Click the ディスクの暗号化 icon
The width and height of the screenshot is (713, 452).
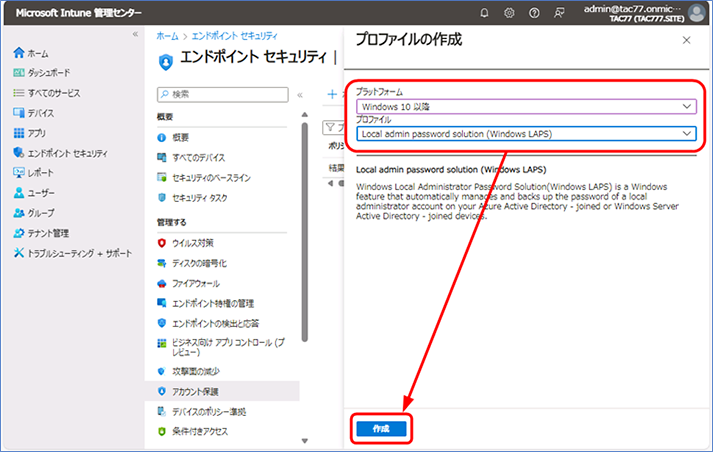click(x=161, y=263)
